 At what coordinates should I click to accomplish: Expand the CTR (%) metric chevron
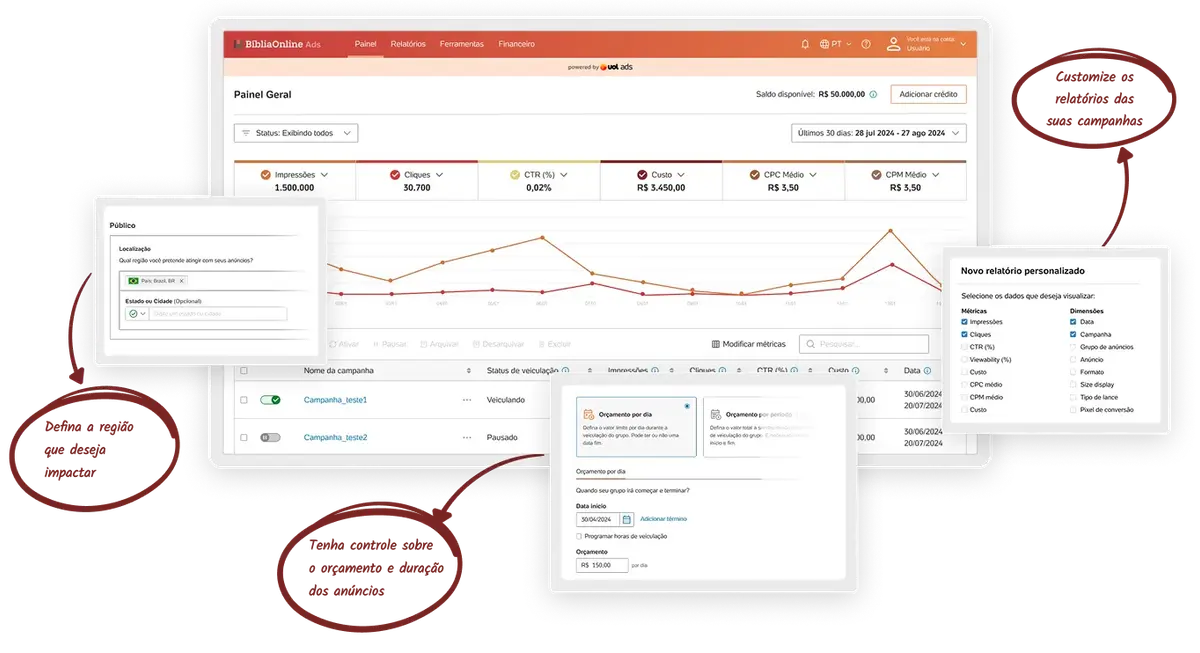click(564, 174)
